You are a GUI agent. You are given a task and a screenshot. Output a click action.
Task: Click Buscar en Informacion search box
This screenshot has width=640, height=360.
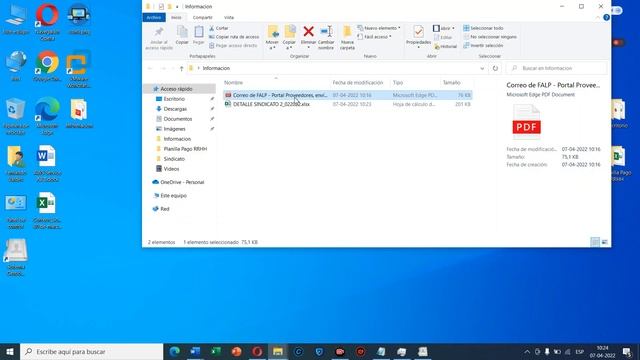(x=556, y=68)
